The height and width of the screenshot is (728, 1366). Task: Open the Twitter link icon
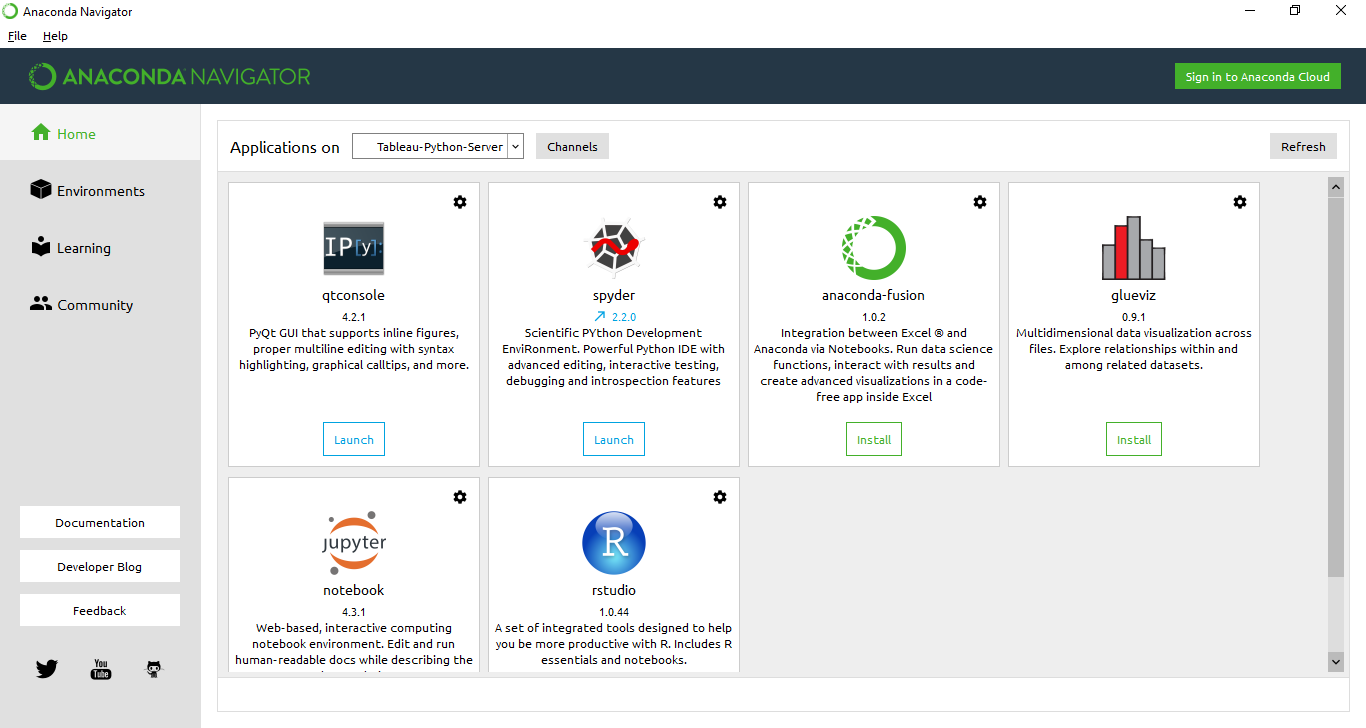pos(47,669)
